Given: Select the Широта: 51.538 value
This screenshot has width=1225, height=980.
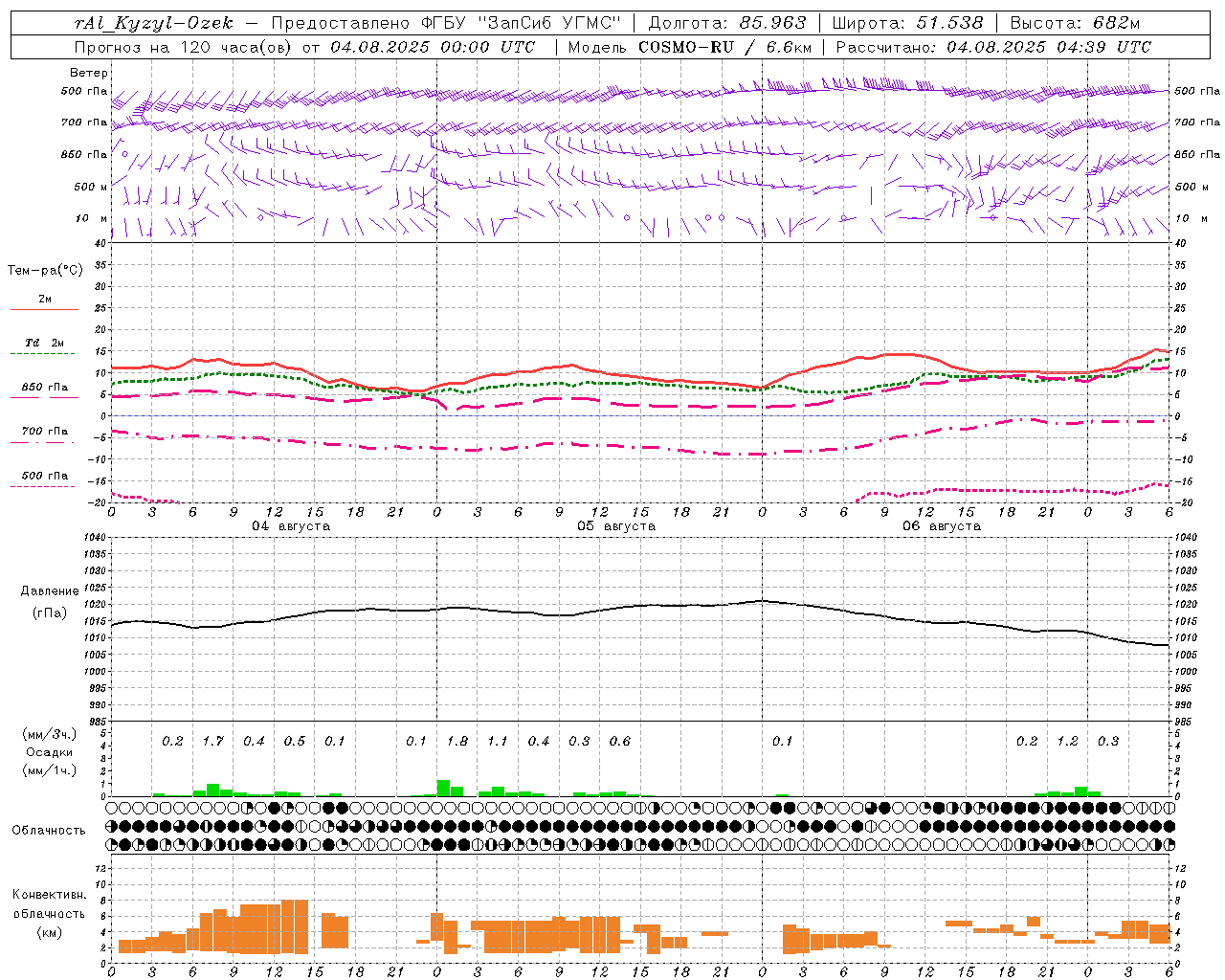Looking at the screenshot, I should pos(908,24).
